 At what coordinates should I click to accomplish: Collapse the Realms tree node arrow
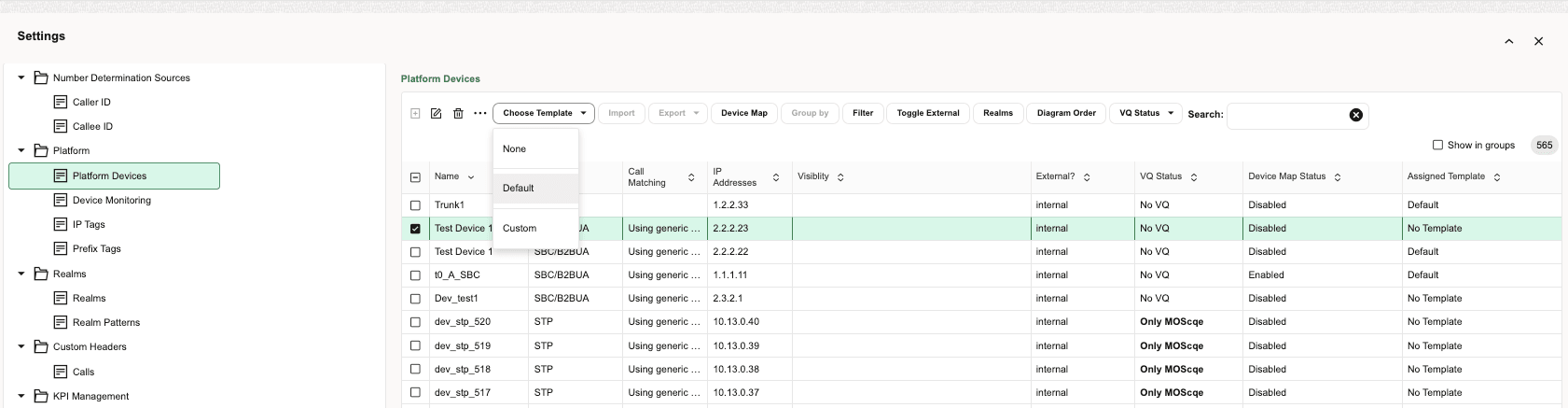[21, 274]
